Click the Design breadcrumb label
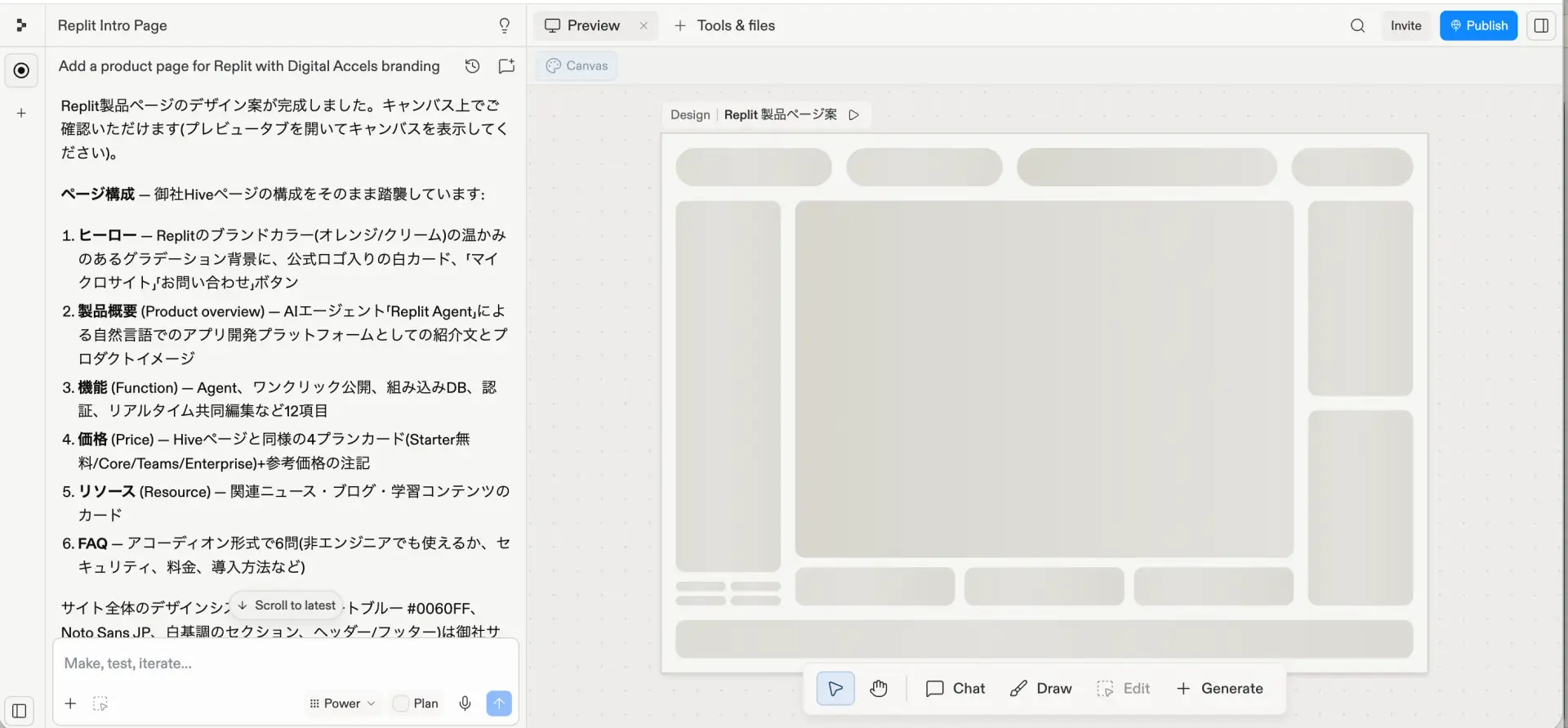 (x=690, y=114)
